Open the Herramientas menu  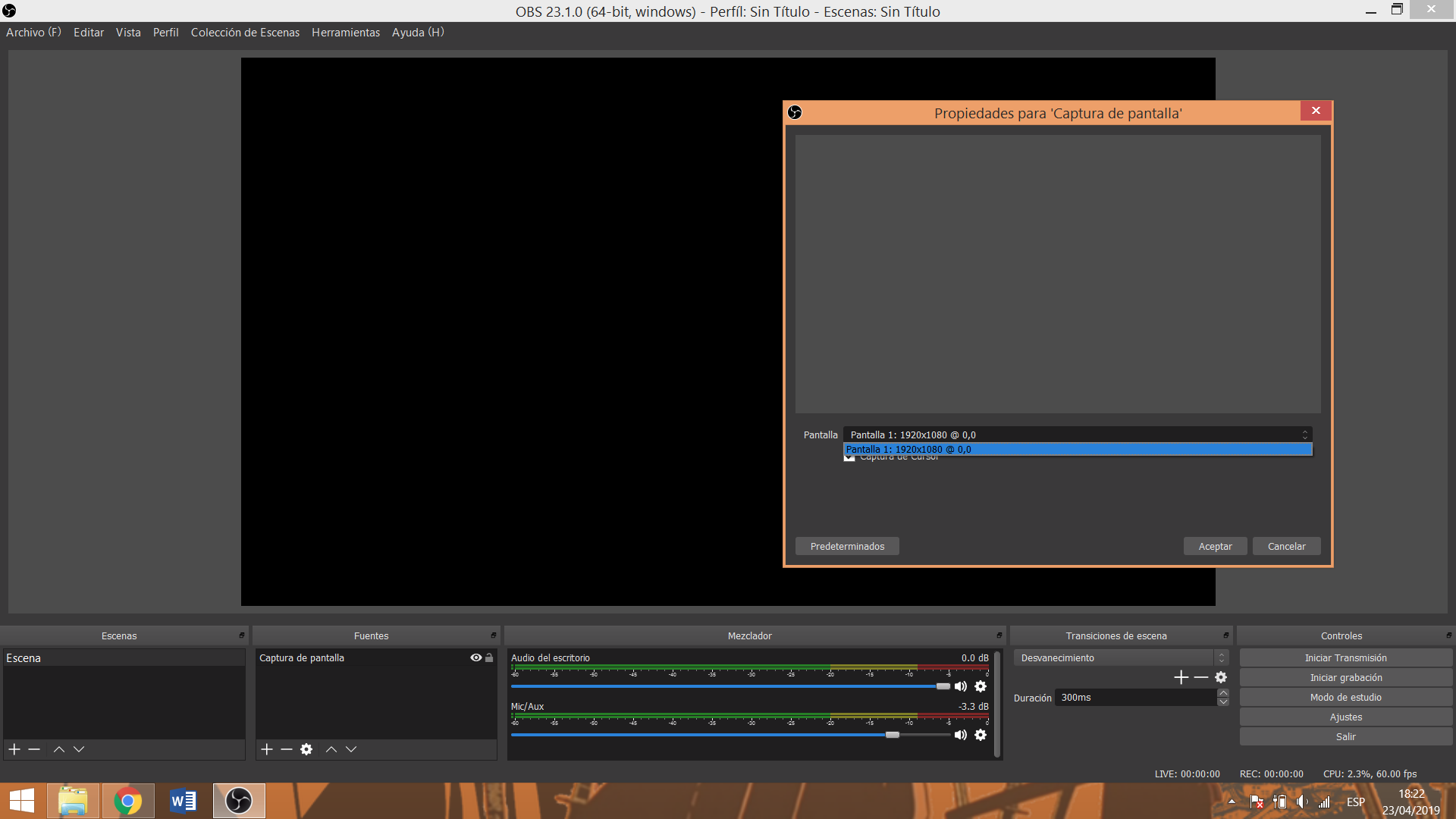[345, 33]
